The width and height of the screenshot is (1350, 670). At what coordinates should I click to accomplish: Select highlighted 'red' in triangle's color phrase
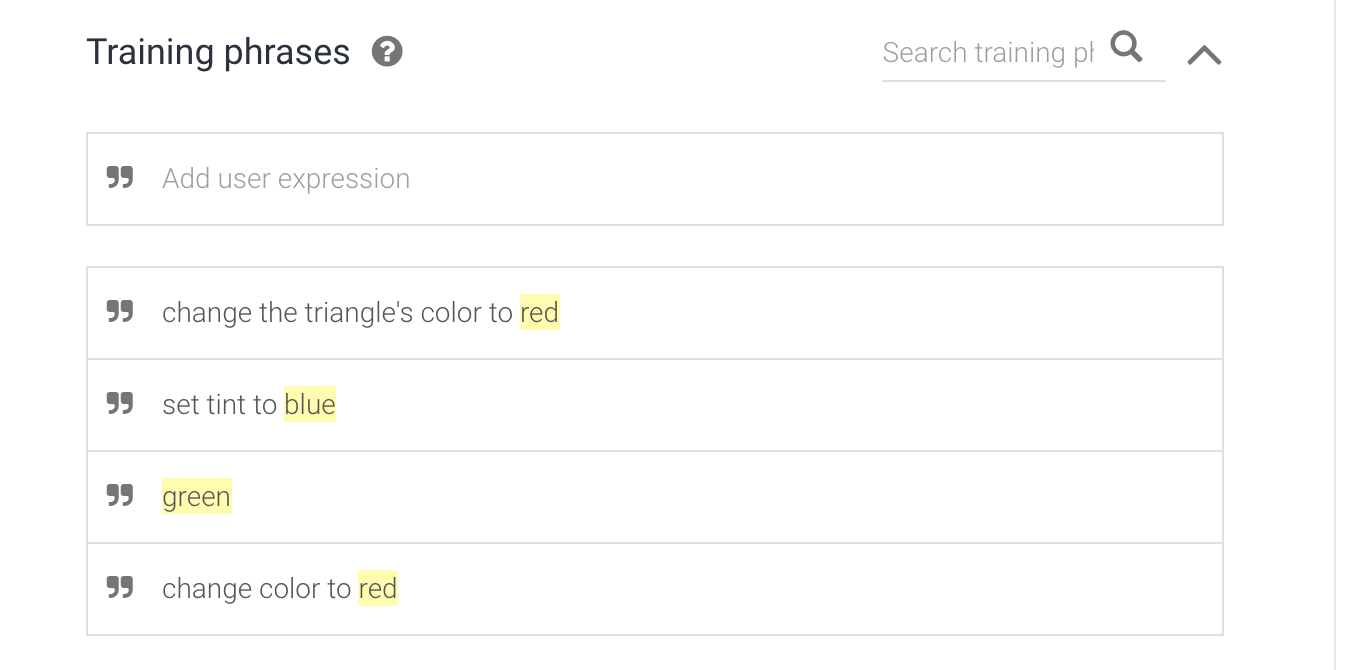[539, 313]
